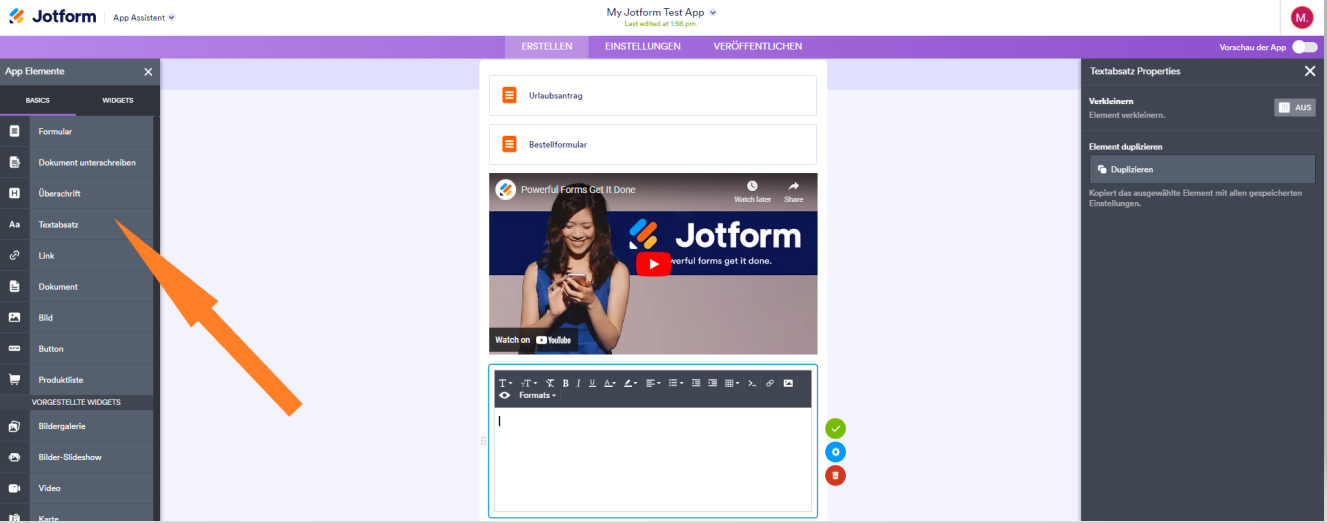This screenshot has width=1327, height=523.
Task: Open the EINSTELLUNGEN tab
Action: tap(643, 47)
